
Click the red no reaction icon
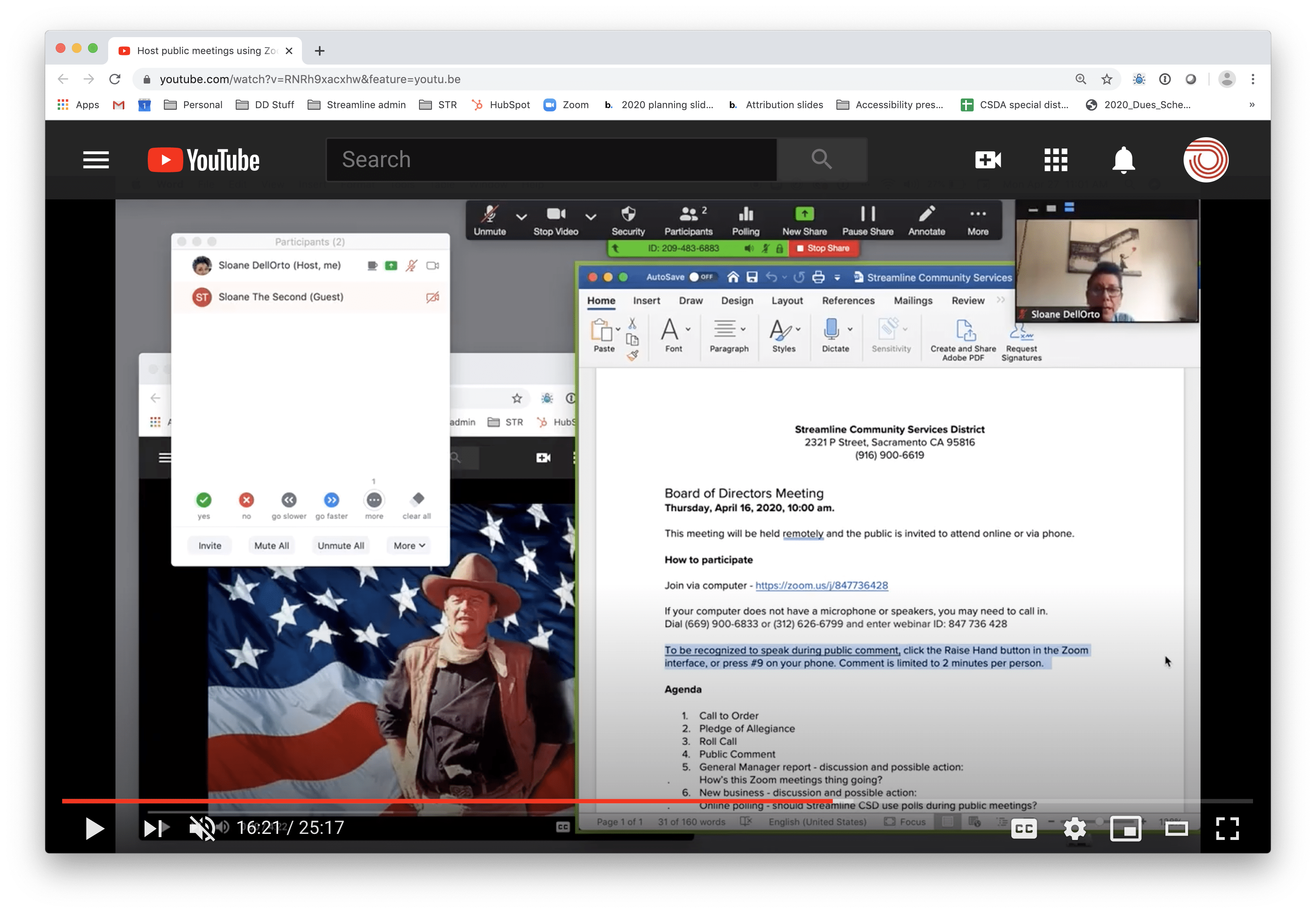(x=246, y=500)
